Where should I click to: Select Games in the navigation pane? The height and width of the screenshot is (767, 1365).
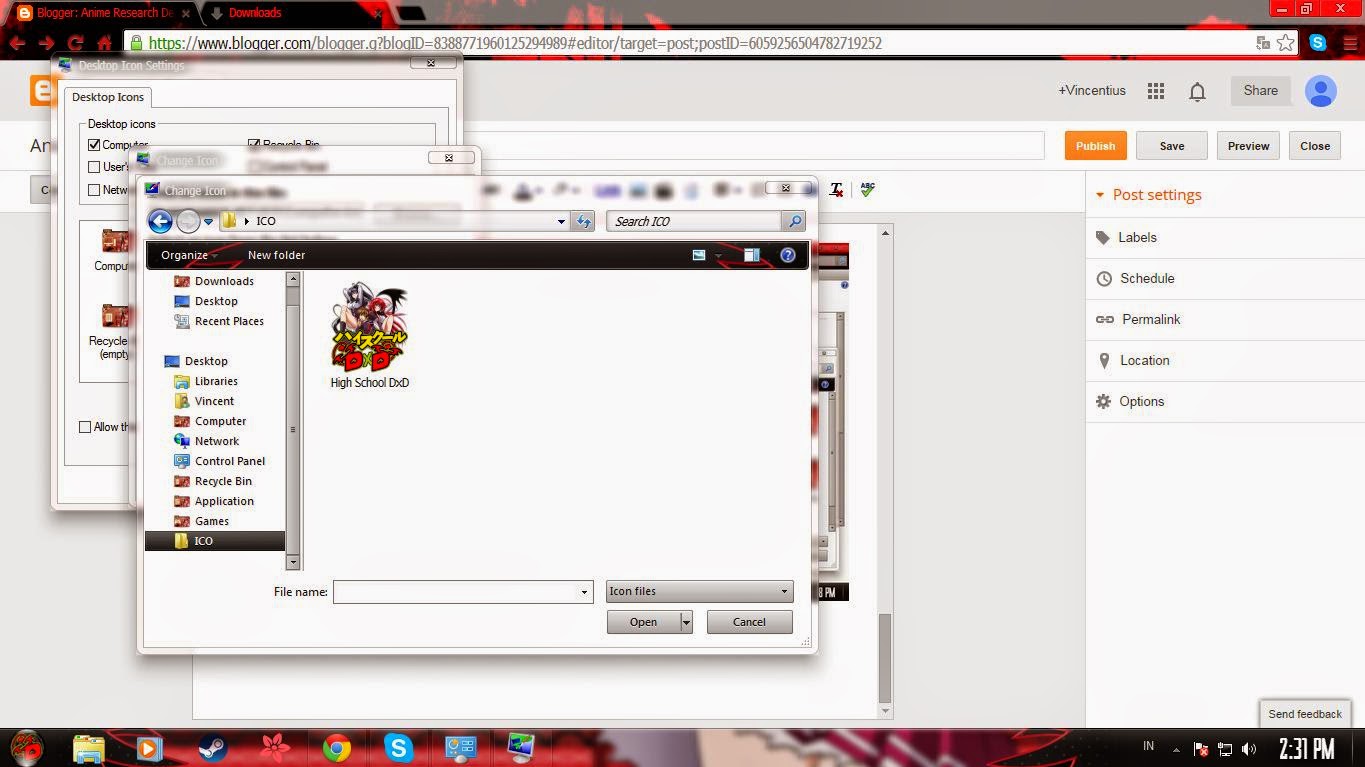click(x=202, y=521)
